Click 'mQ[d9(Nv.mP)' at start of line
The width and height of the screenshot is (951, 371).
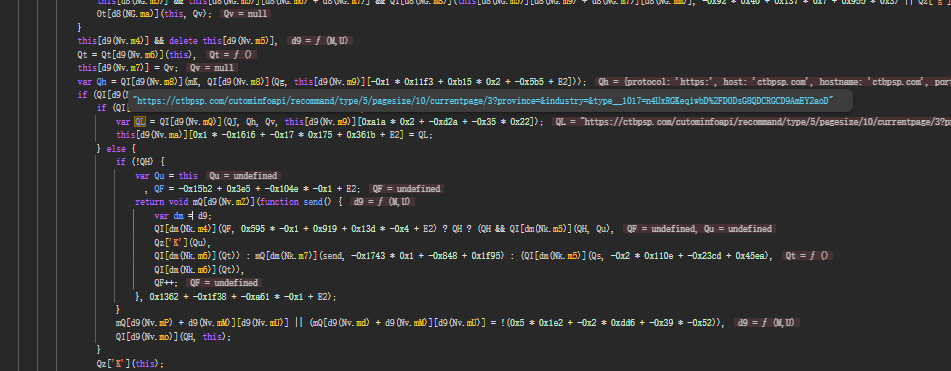point(146,323)
